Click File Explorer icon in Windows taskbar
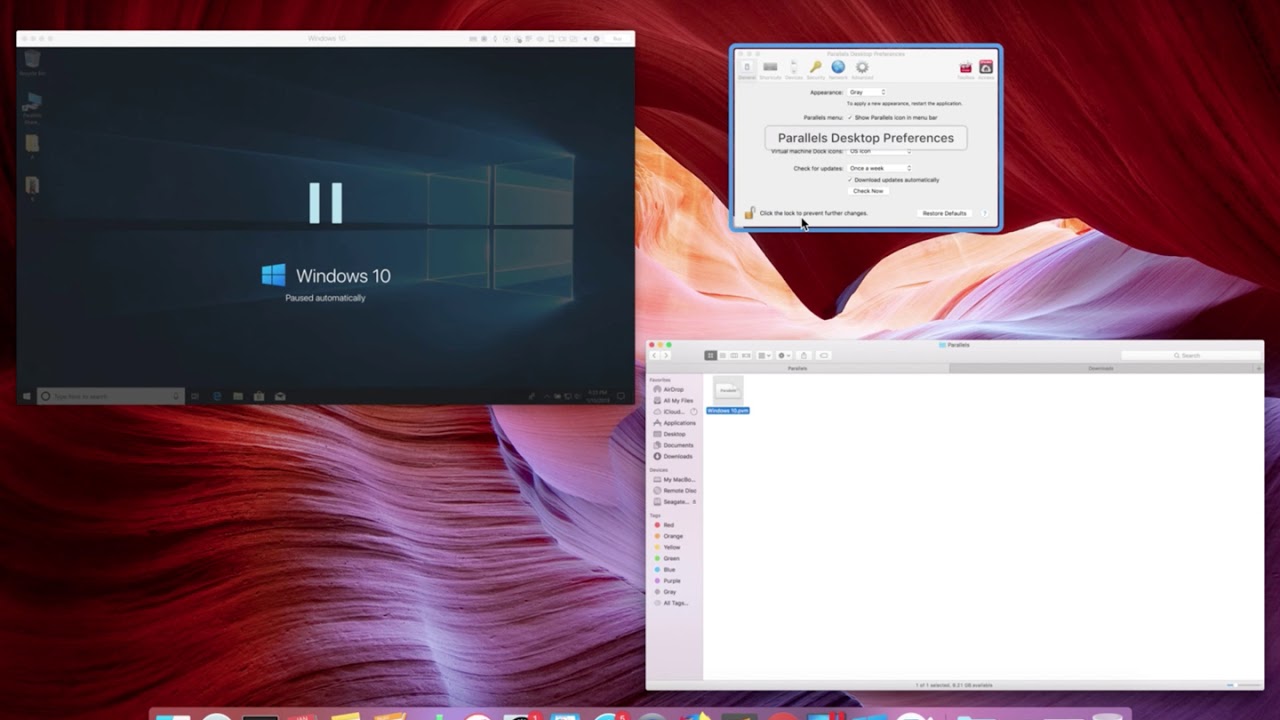1280x720 pixels. pyautogui.click(x=238, y=397)
